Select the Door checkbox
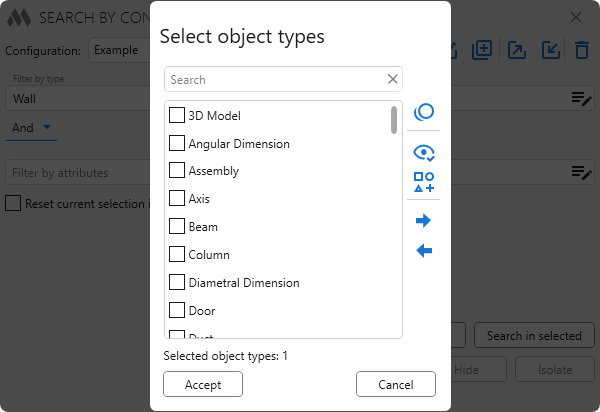 (177, 311)
